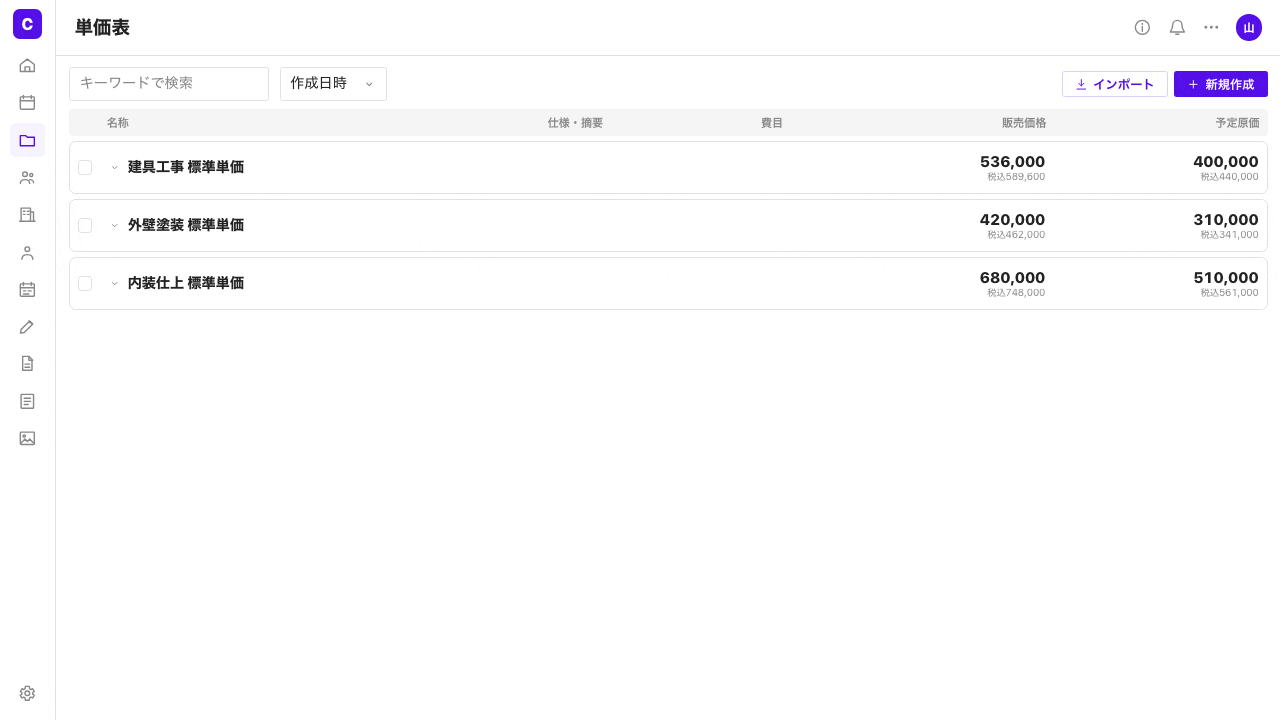Expand the 外壁塗装 標準単価 row
Viewport: 1280px width, 720px height.
(x=114, y=225)
